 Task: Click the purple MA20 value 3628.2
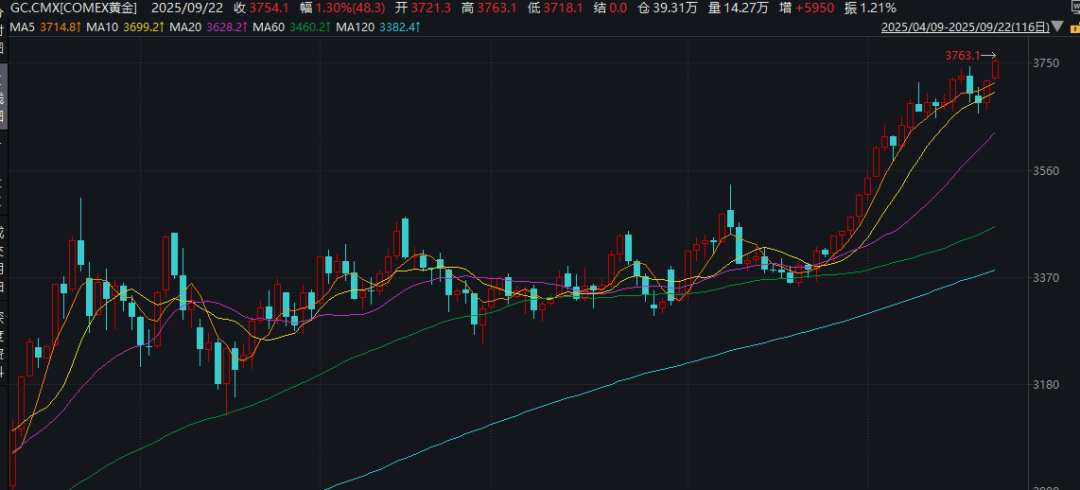point(228,26)
